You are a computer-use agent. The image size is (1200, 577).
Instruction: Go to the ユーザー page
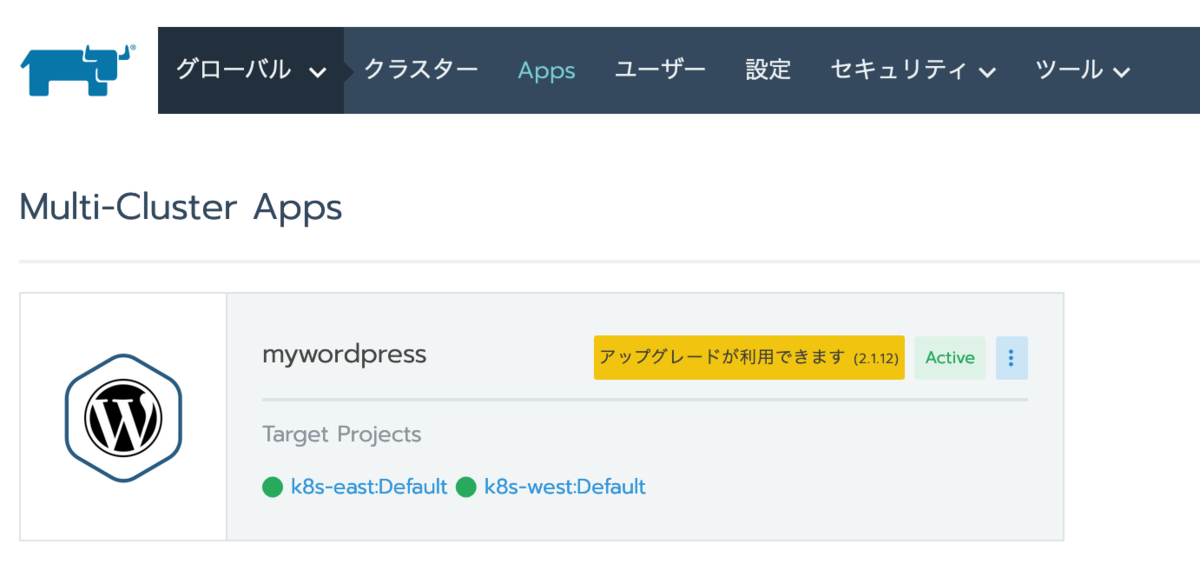coord(660,70)
